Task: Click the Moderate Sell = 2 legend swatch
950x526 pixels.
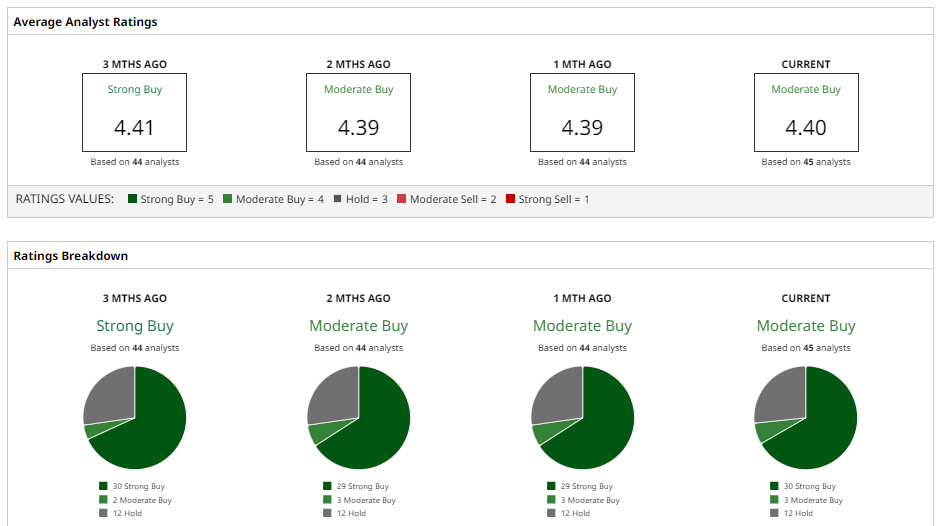Action: [x=401, y=200]
